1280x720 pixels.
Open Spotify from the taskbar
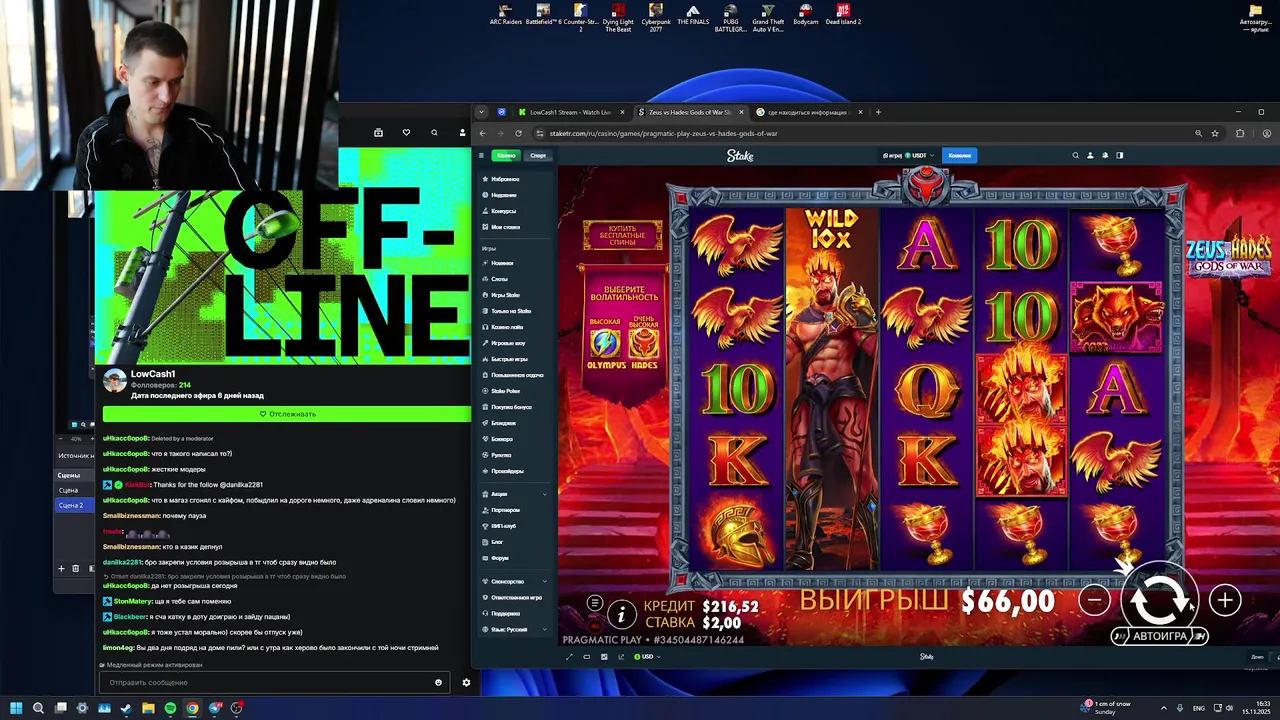coord(170,708)
